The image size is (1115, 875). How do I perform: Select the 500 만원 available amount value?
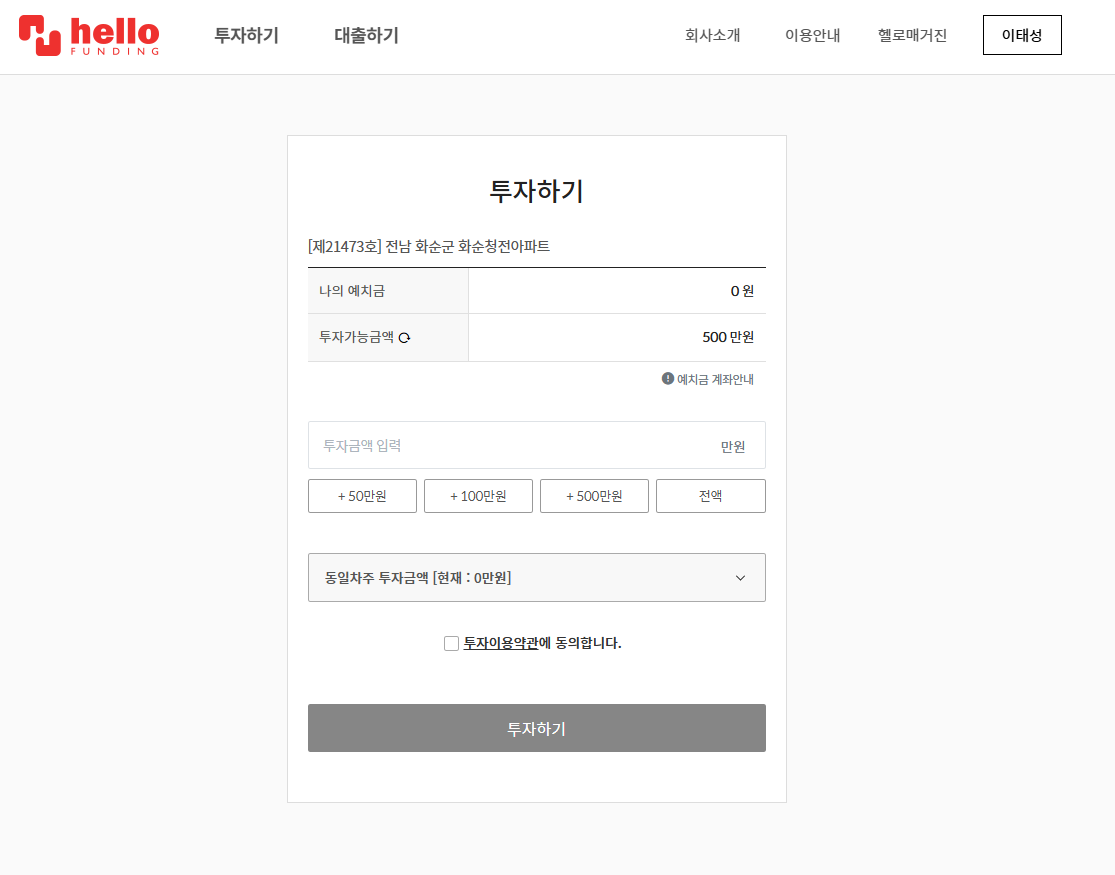pos(728,337)
